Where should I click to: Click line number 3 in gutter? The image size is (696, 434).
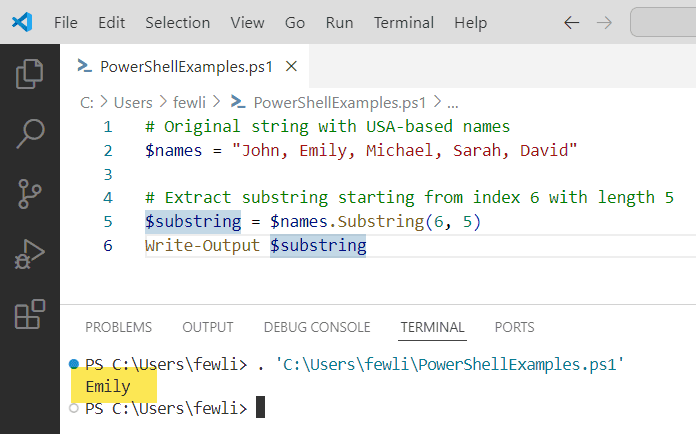point(108,174)
